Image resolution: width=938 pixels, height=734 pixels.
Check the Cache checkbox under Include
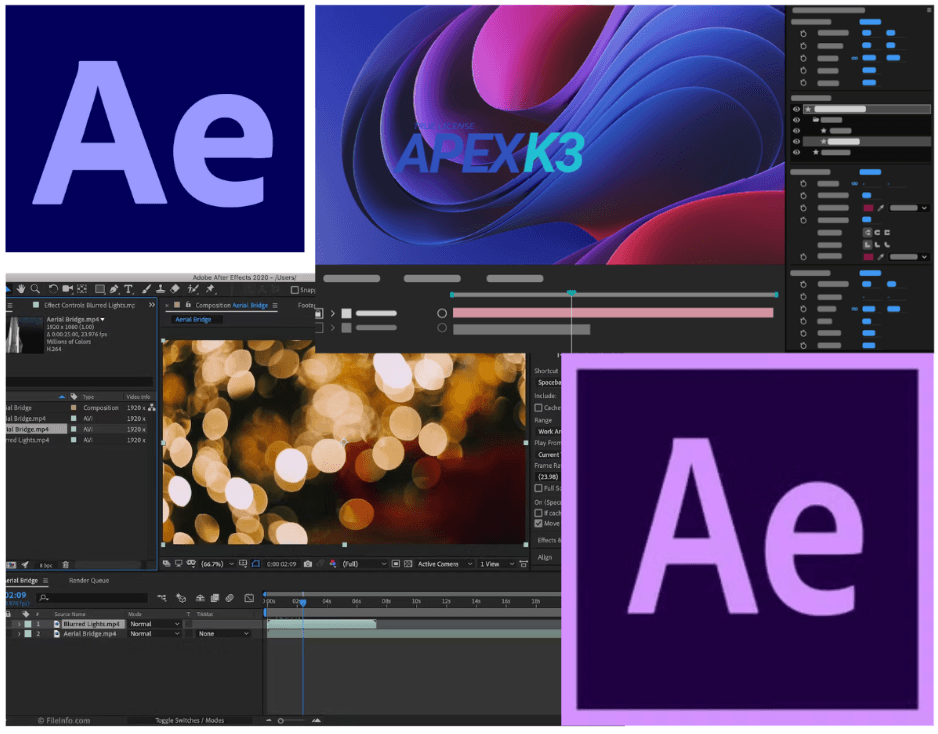(538, 407)
